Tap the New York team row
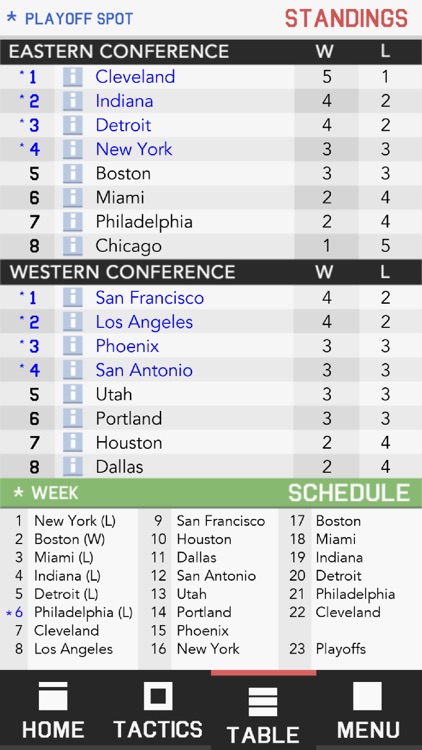422x750 pixels. click(211, 149)
